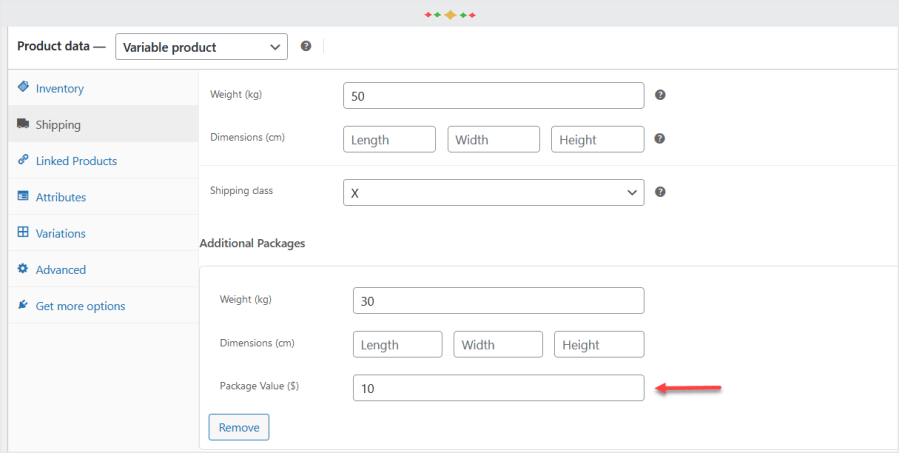
Task: Click the Inventory tag icon
Action: [x=22, y=88]
